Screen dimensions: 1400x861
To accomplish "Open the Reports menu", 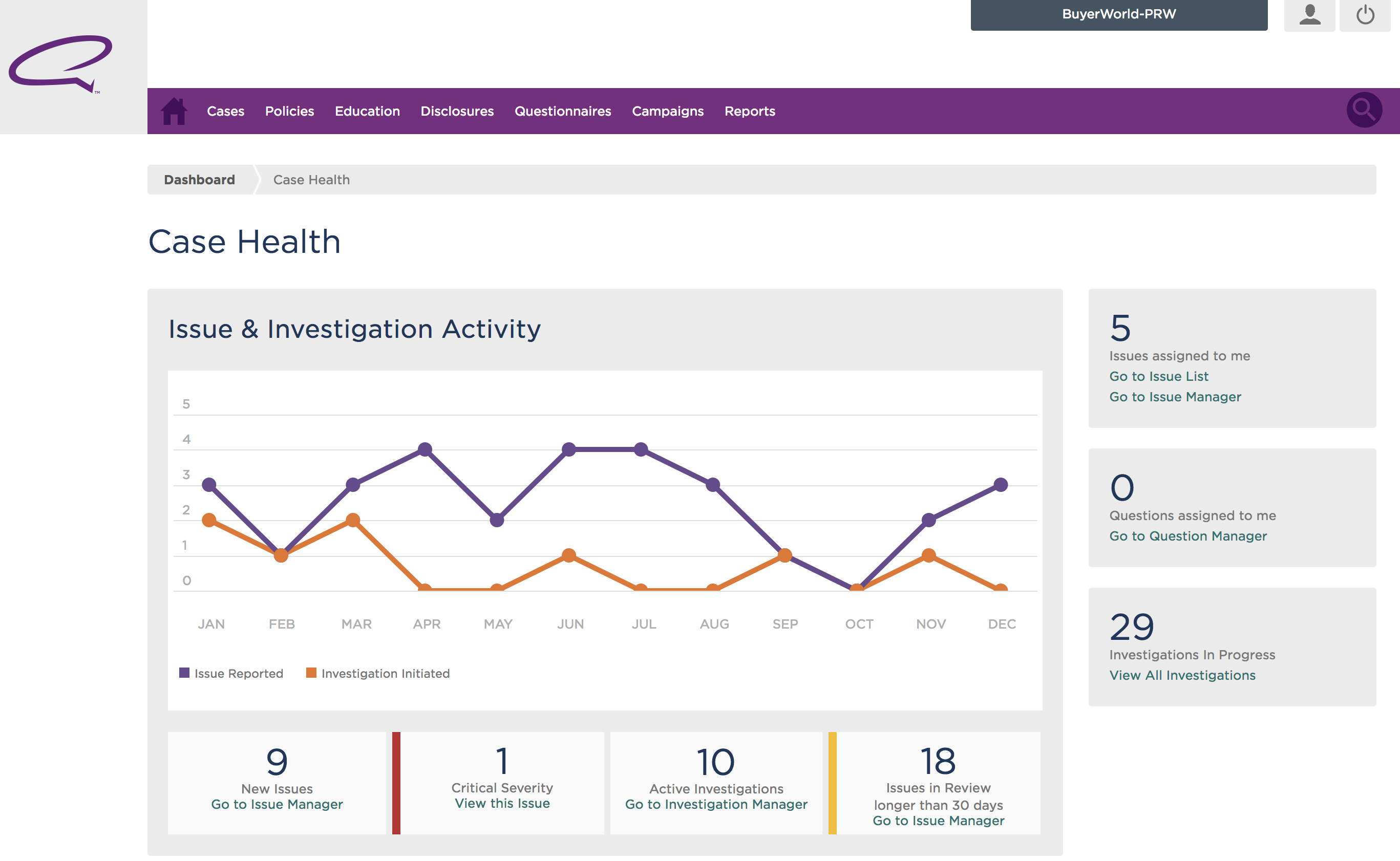I will point(750,111).
